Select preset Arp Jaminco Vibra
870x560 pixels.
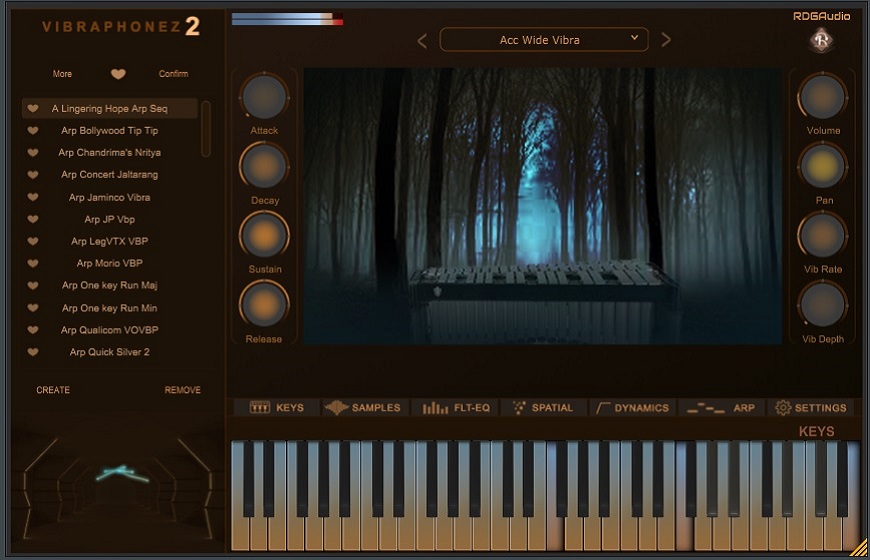(109, 197)
